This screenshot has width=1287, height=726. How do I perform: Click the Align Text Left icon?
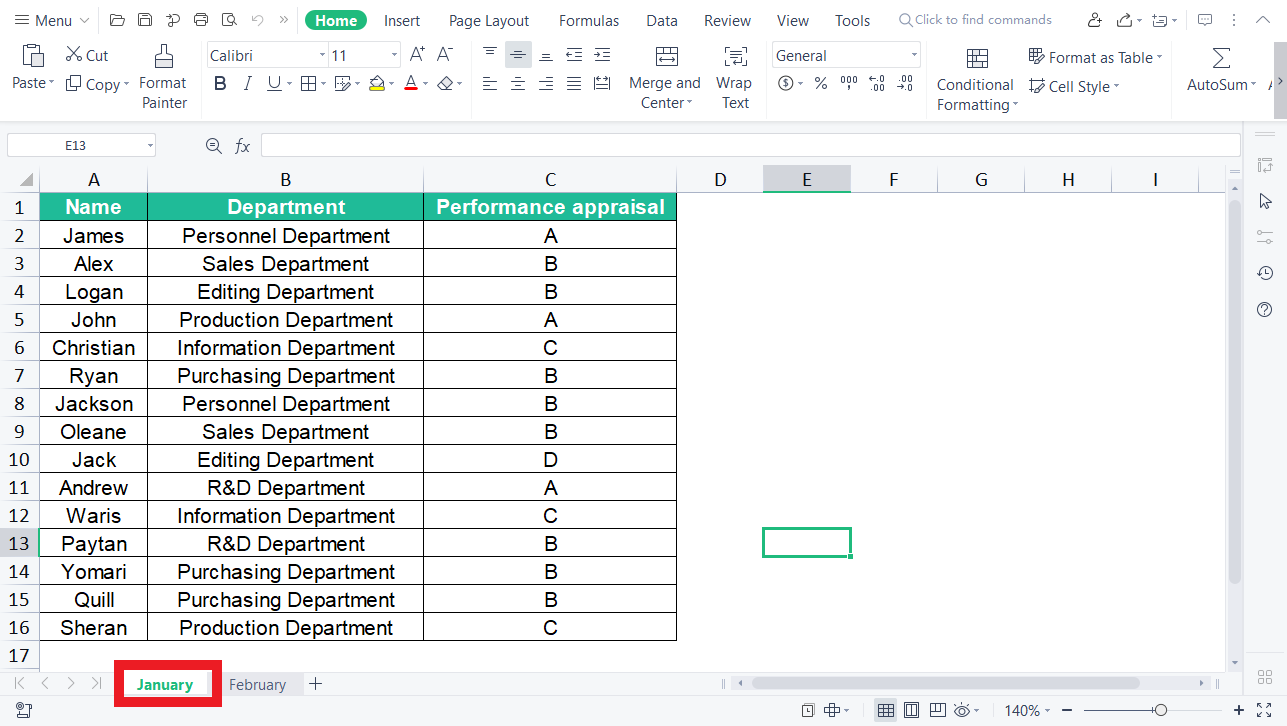coord(490,84)
